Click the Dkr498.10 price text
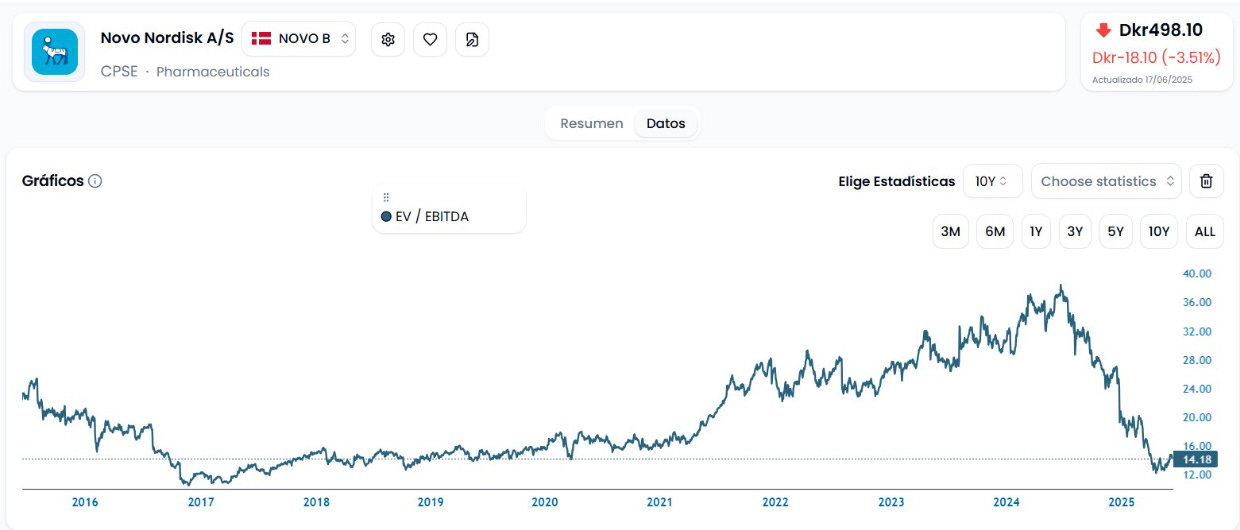The height and width of the screenshot is (530, 1240). pos(1160,30)
